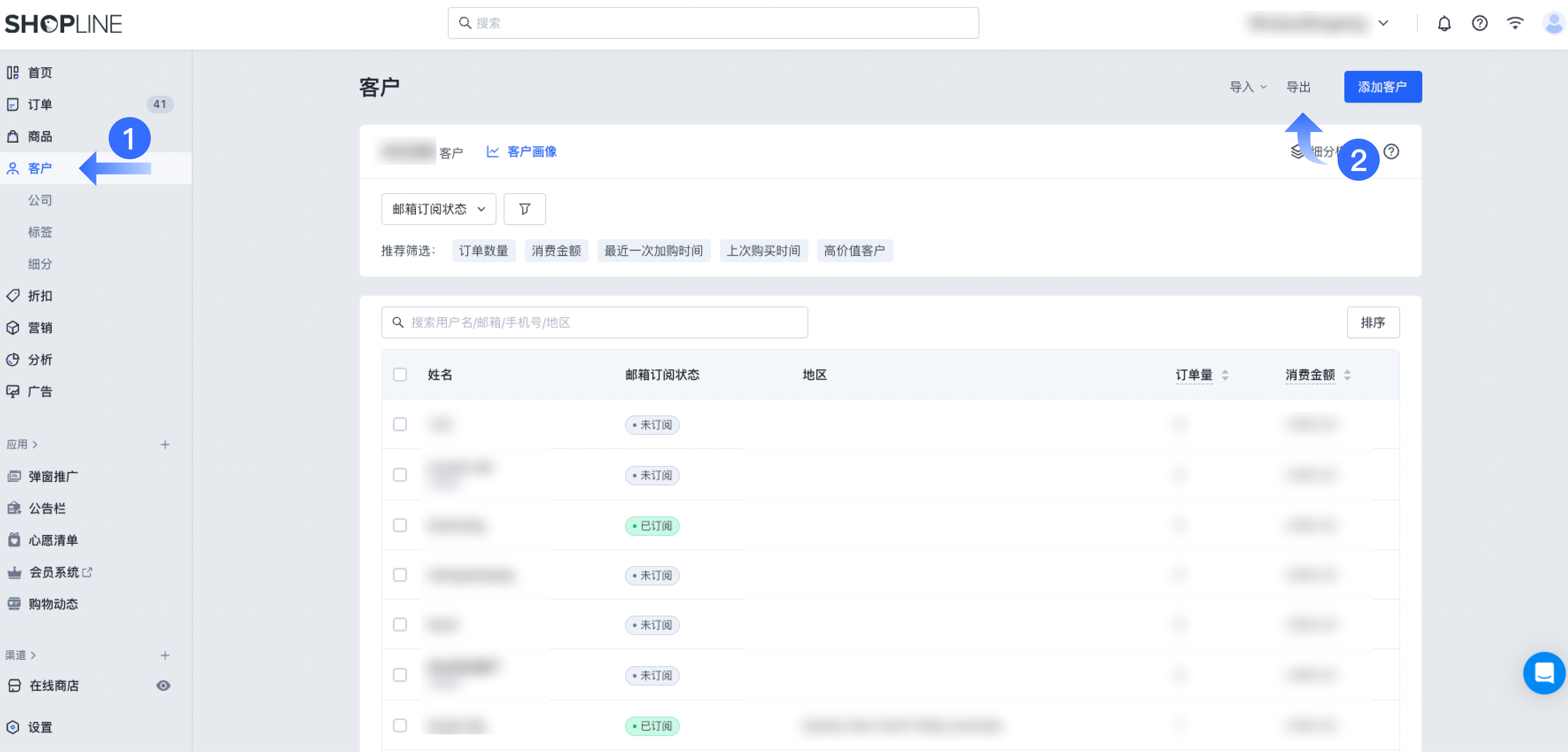The width and height of the screenshot is (1568, 752).
Task: Apply the 最近一次加购时间 recommended filter
Action: 654,251
